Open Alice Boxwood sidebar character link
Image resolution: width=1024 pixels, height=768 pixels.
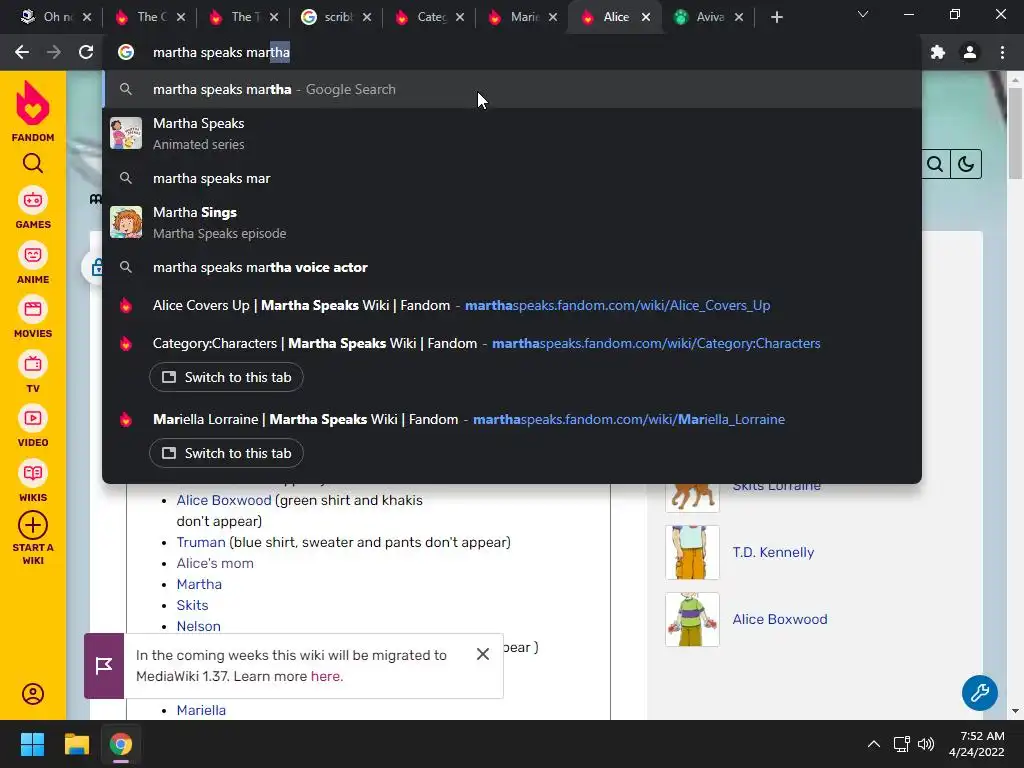tap(780, 619)
